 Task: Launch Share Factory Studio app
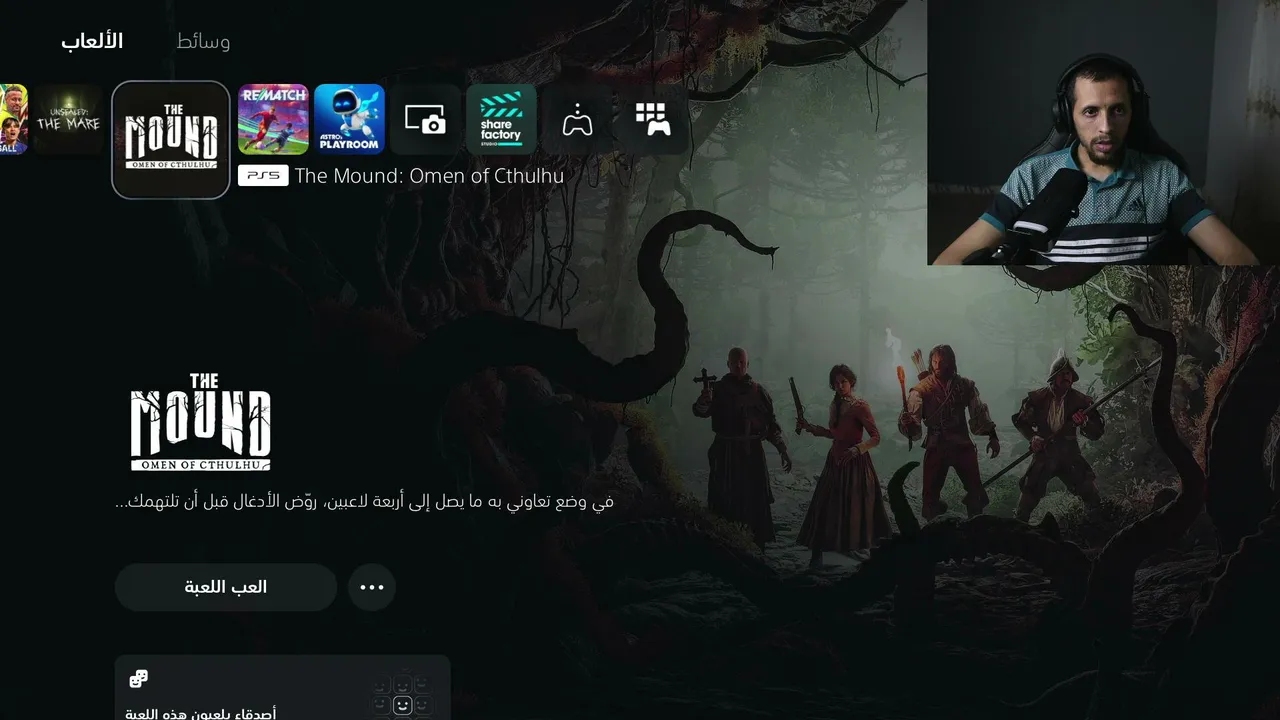(501, 119)
